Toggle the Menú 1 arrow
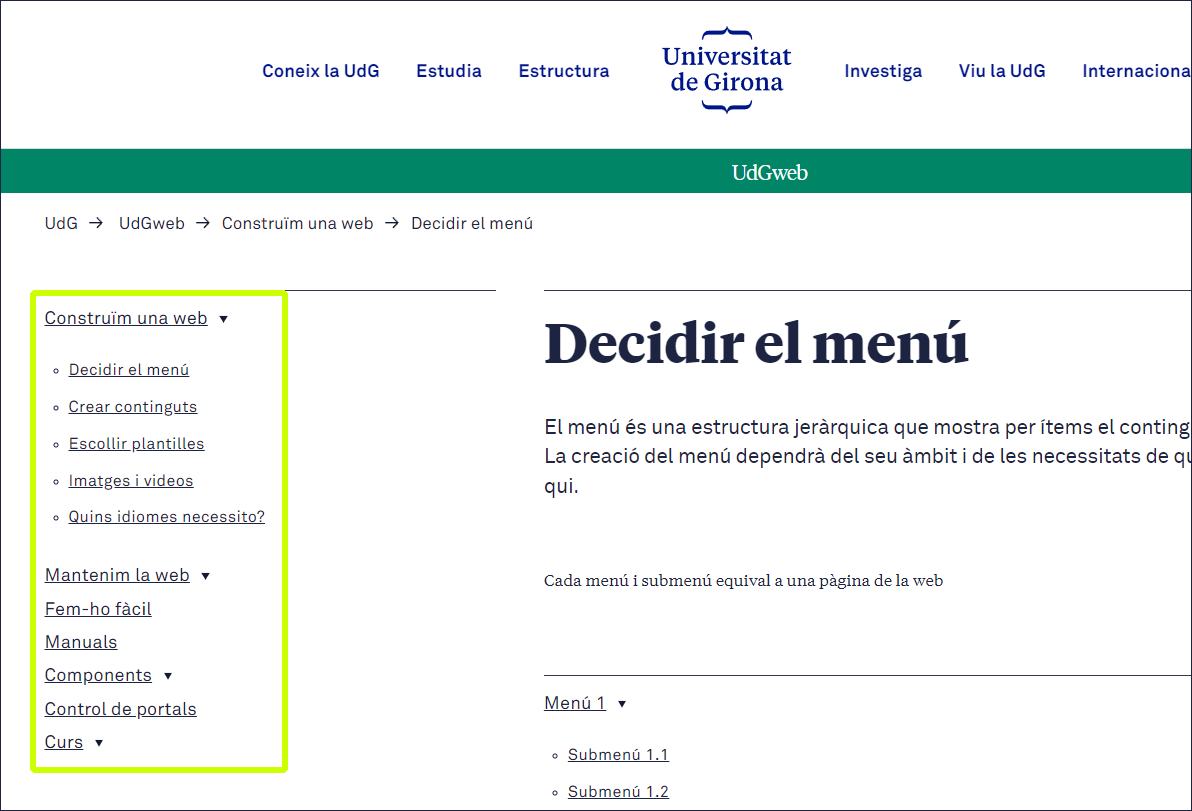 (x=622, y=704)
